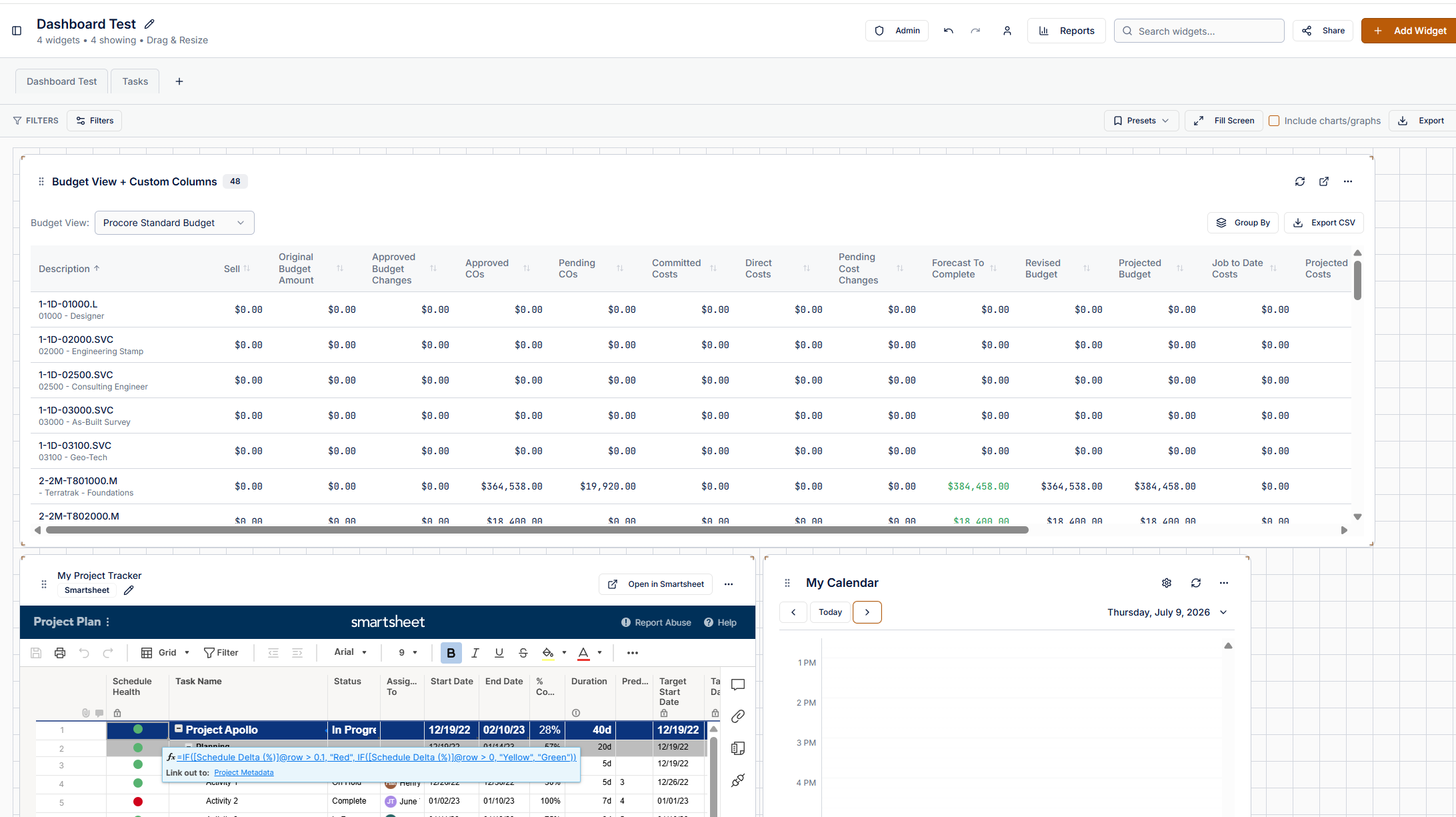This screenshot has height=817, width=1456.
Task: Open the Smartsheet attachments link icon
Action: coord(738,716)
